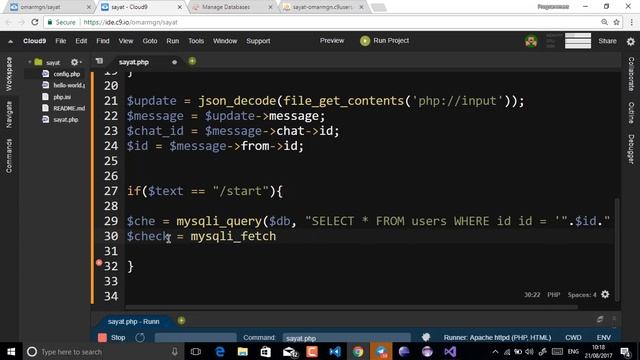Click the CWD button
The image size is (640, 360).
point(573,338)
